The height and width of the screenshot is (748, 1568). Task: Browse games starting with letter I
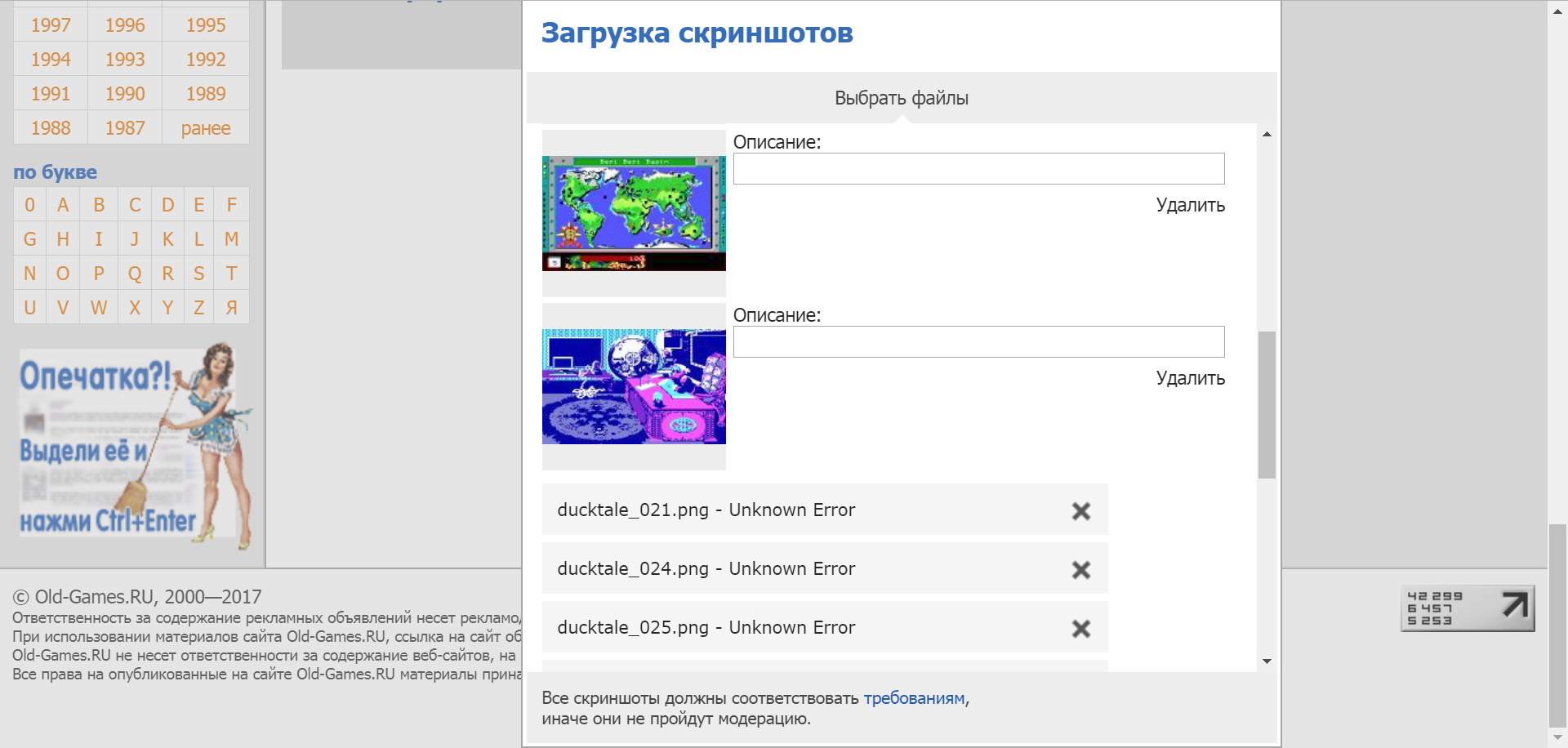pyautogui.click(x=99, y=239)
